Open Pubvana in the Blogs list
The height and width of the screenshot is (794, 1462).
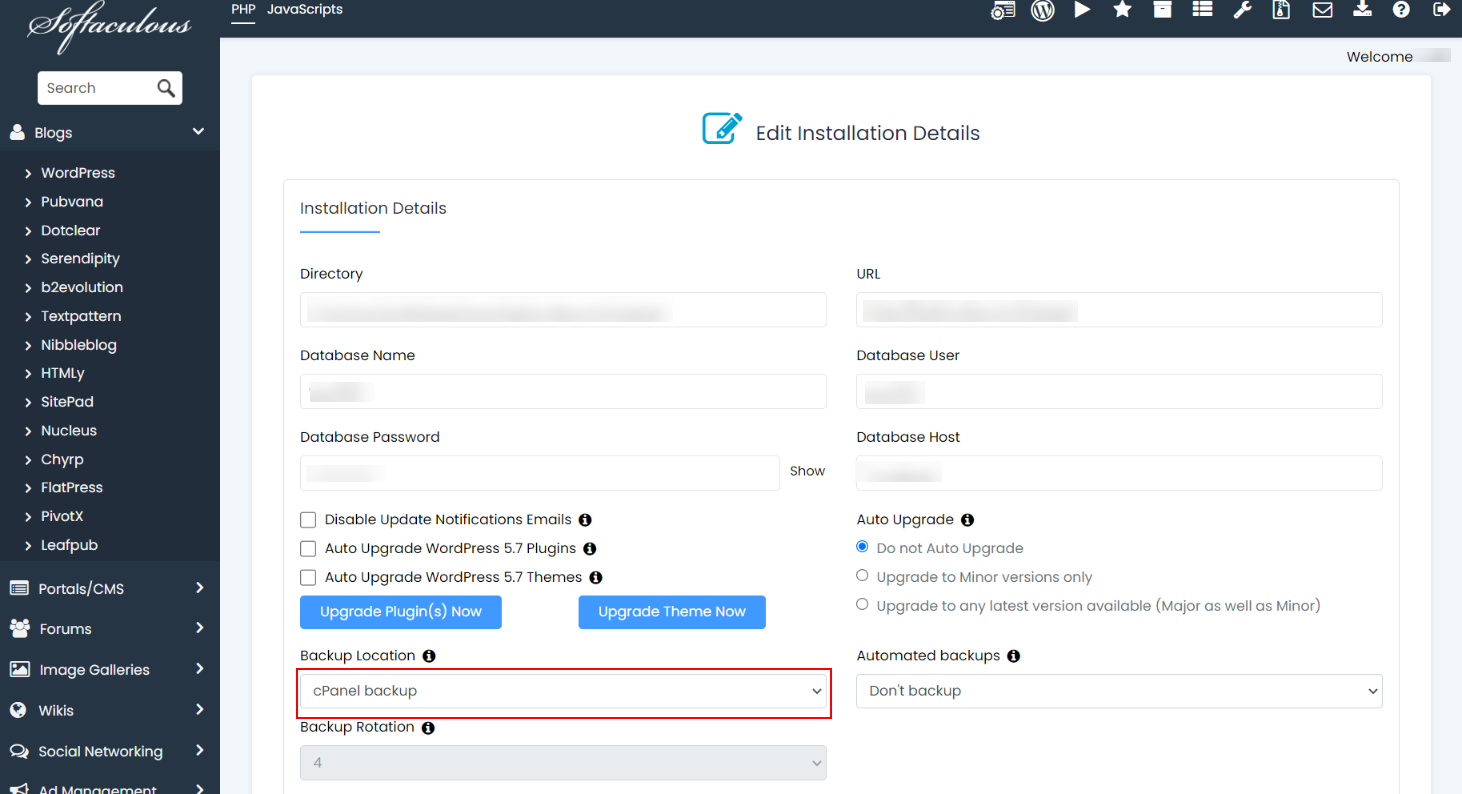72,202
